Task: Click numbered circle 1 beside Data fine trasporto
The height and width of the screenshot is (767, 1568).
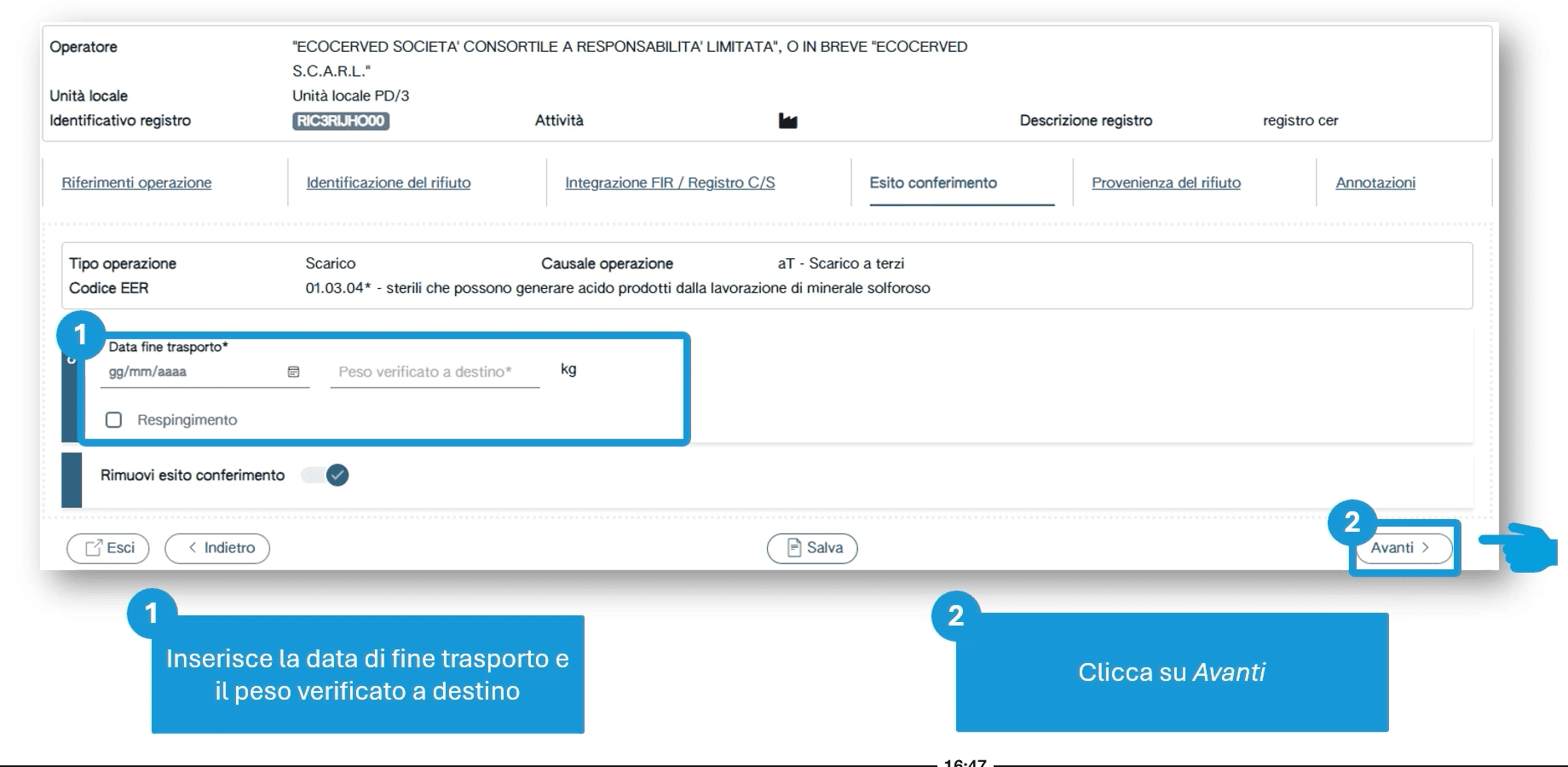Action: [x=80, y=335]
